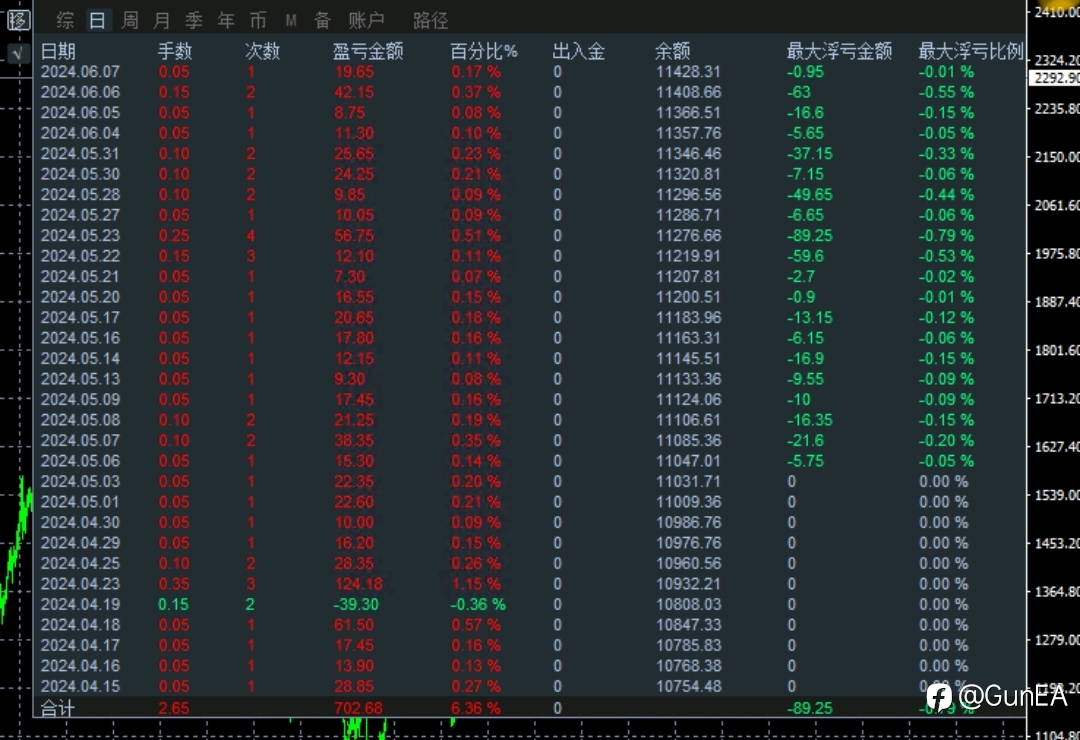
Task: Click the 2024.05.03 date cell
Action: pos(80,482)
